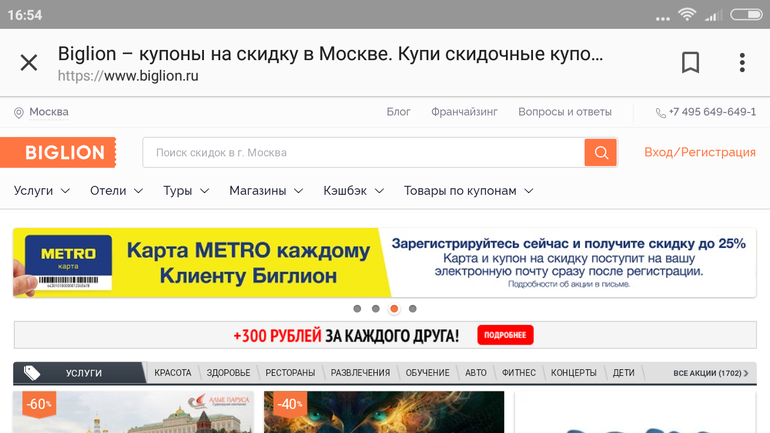Image resolution: width=770 pixels, height=433 pixels.
Task: Switch to the Рестораны category tab
Action: point(290,373)
